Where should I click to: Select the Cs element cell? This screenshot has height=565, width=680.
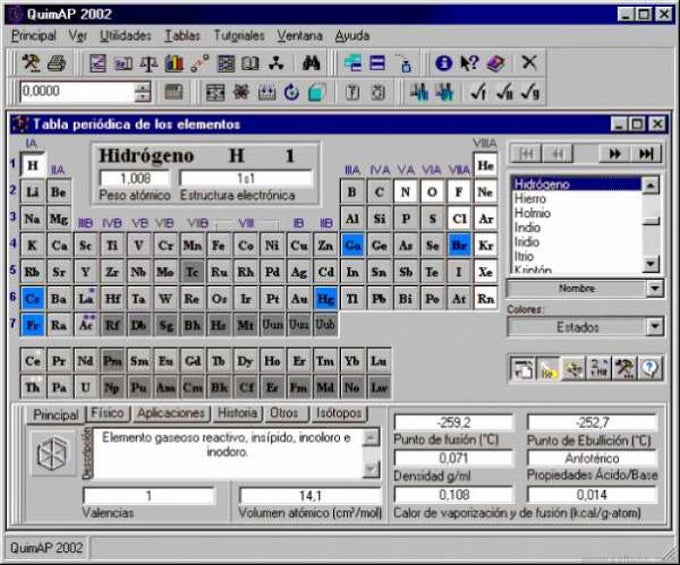tap(32, 299)
